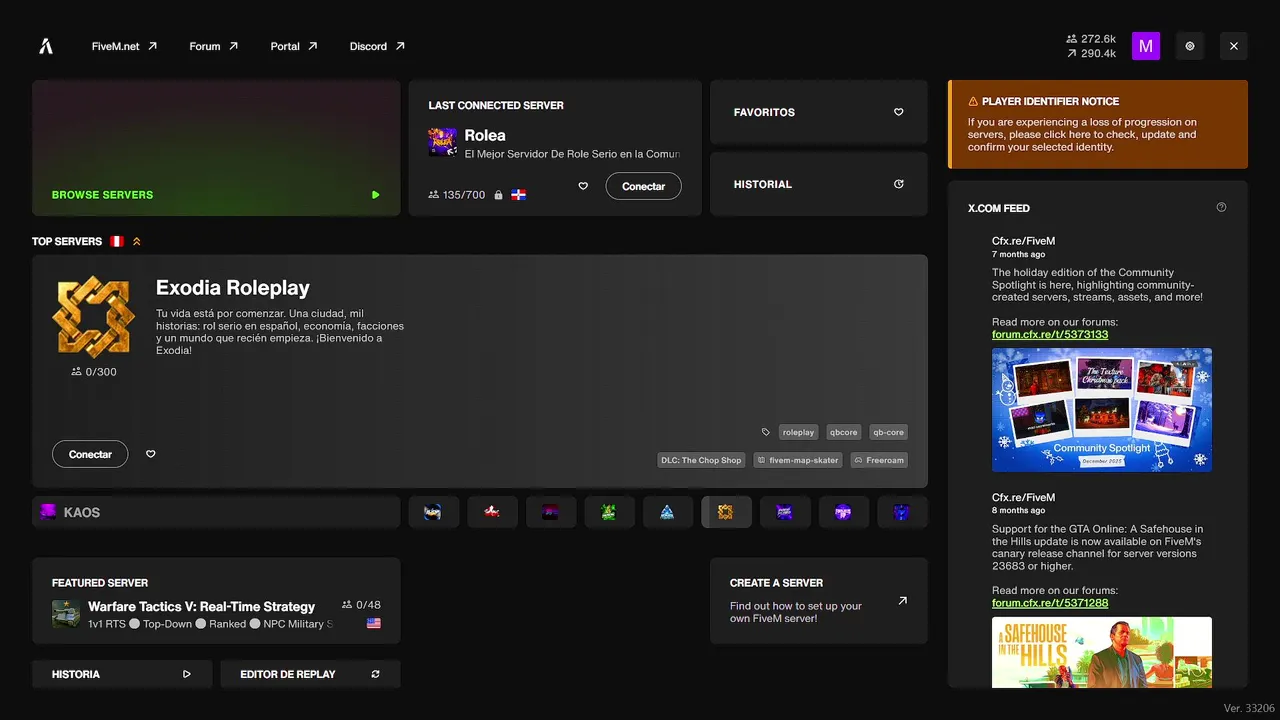The height and width of the screenshot is (720, 1280).
Task: Click the FiveM logo in the header
Action: (46, 46)
